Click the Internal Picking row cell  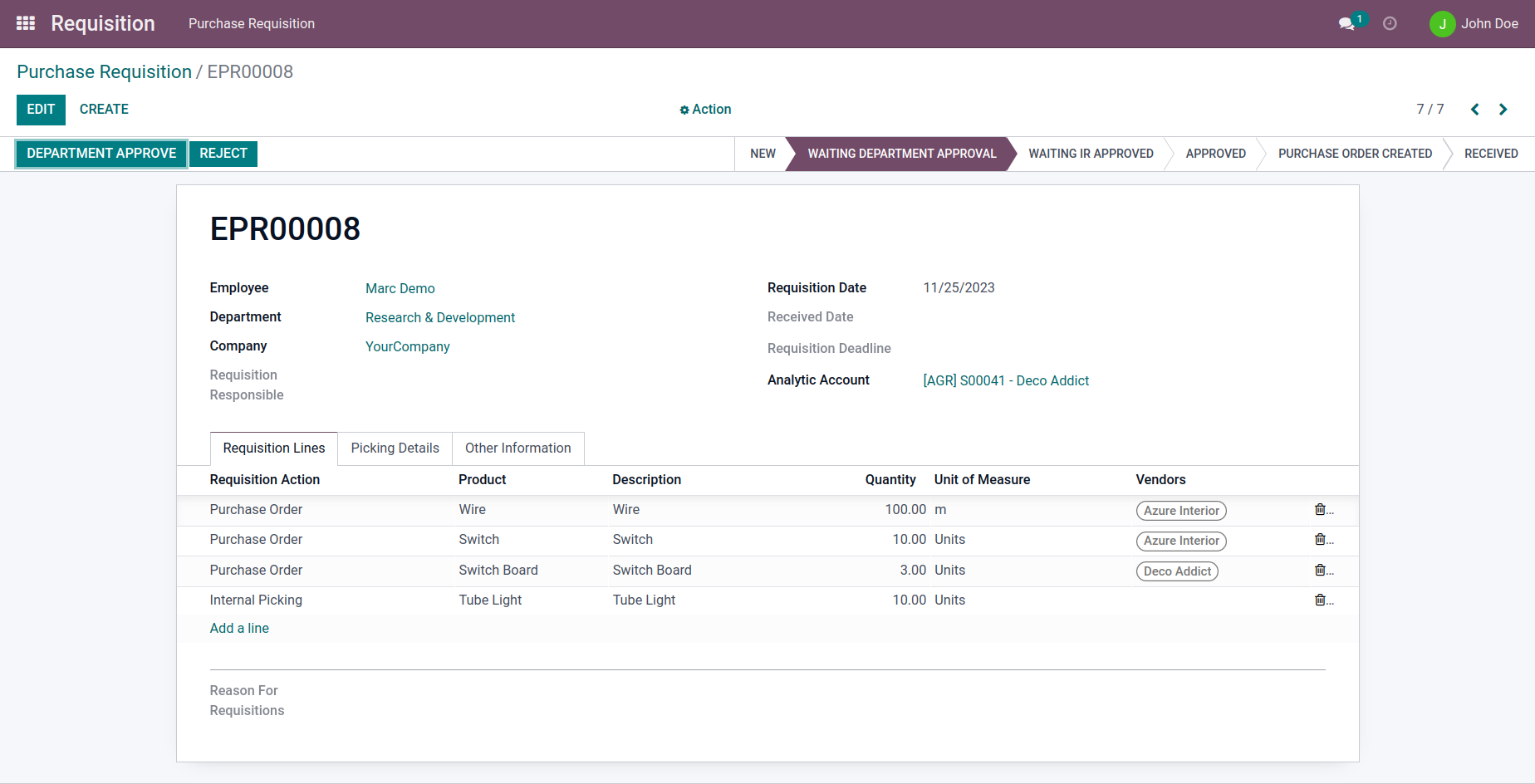pyautogui.click(x=256, y=600)
